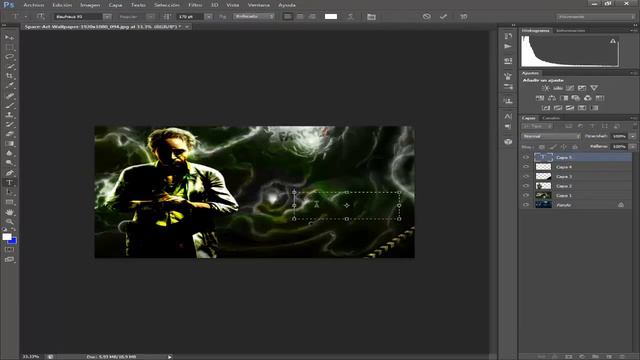Add a Levels adjustment

pyautogui.click(x=558, y=88)
